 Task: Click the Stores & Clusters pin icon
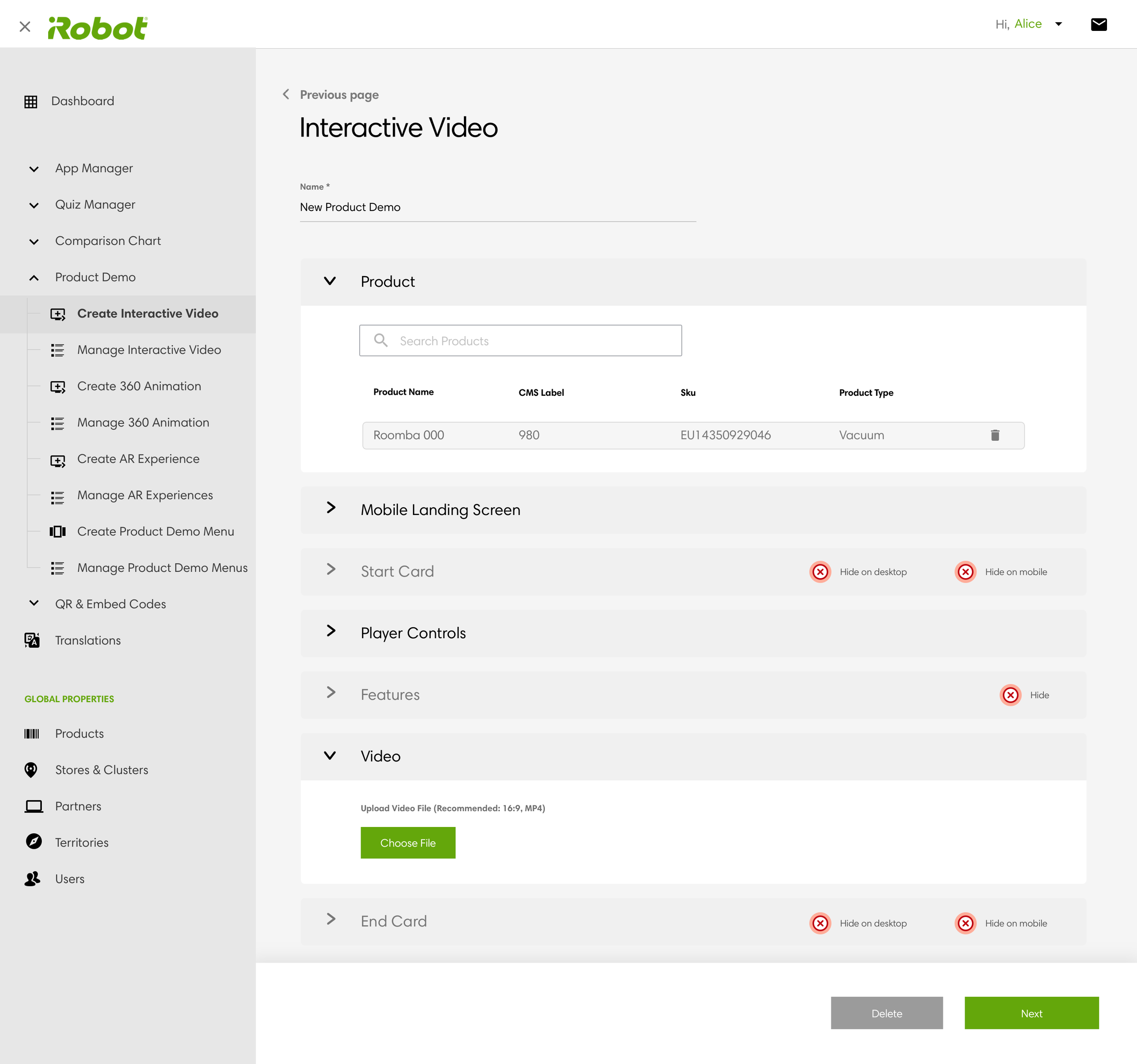(31, 770)
